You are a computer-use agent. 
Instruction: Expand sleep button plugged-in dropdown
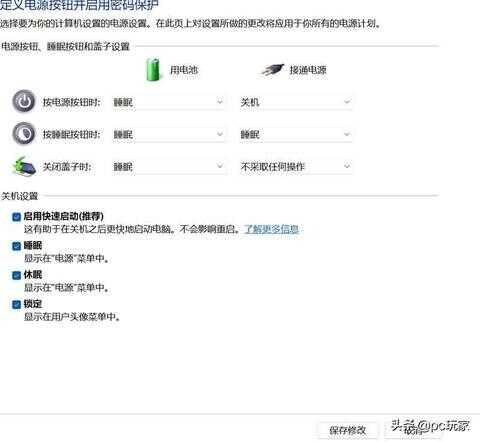(x=295, y=134)
